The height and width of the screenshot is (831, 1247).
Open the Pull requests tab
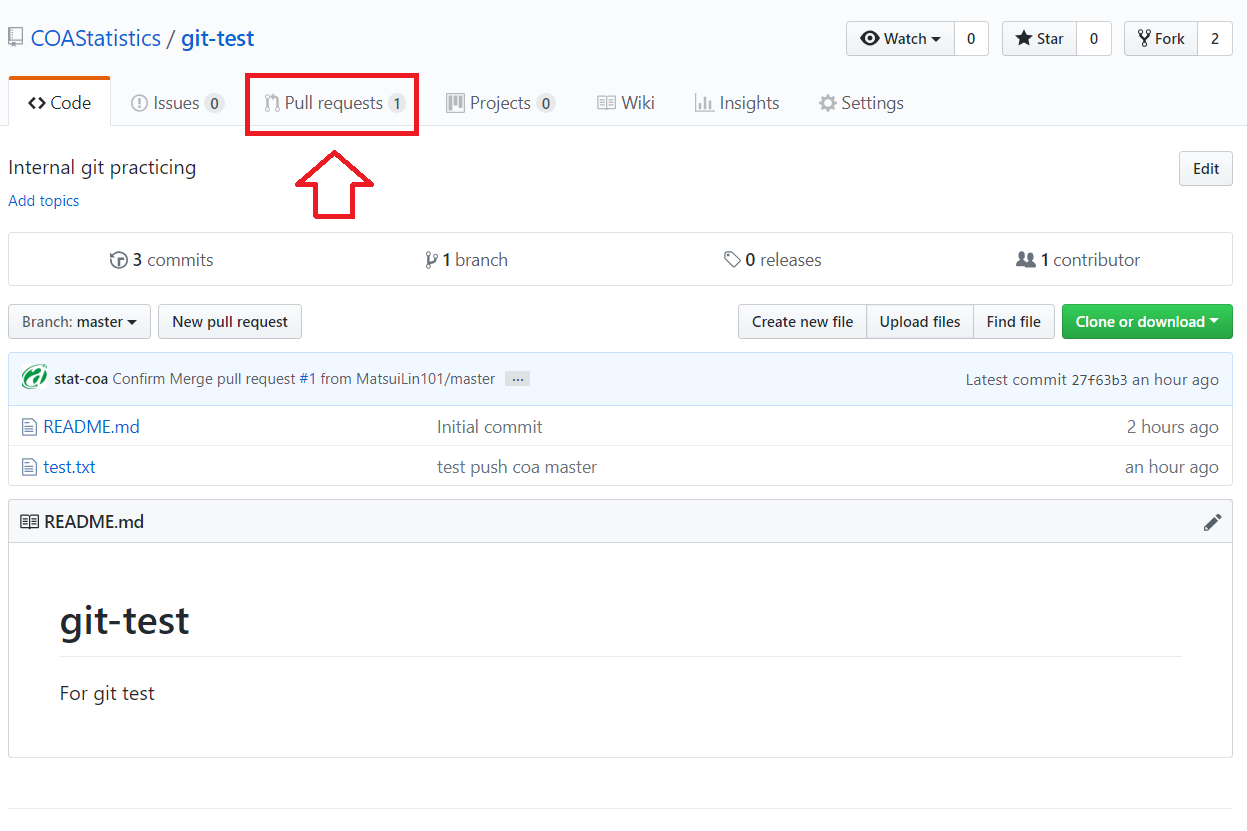pyautogui.click(x=334, y=103)
